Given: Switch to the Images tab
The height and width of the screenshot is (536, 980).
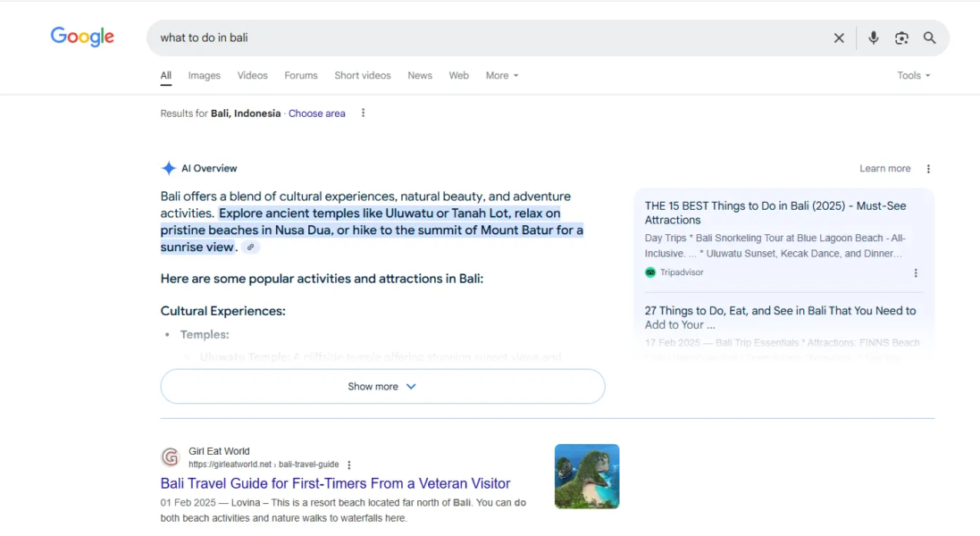Looking at the screenshot, I should (204, 76).
